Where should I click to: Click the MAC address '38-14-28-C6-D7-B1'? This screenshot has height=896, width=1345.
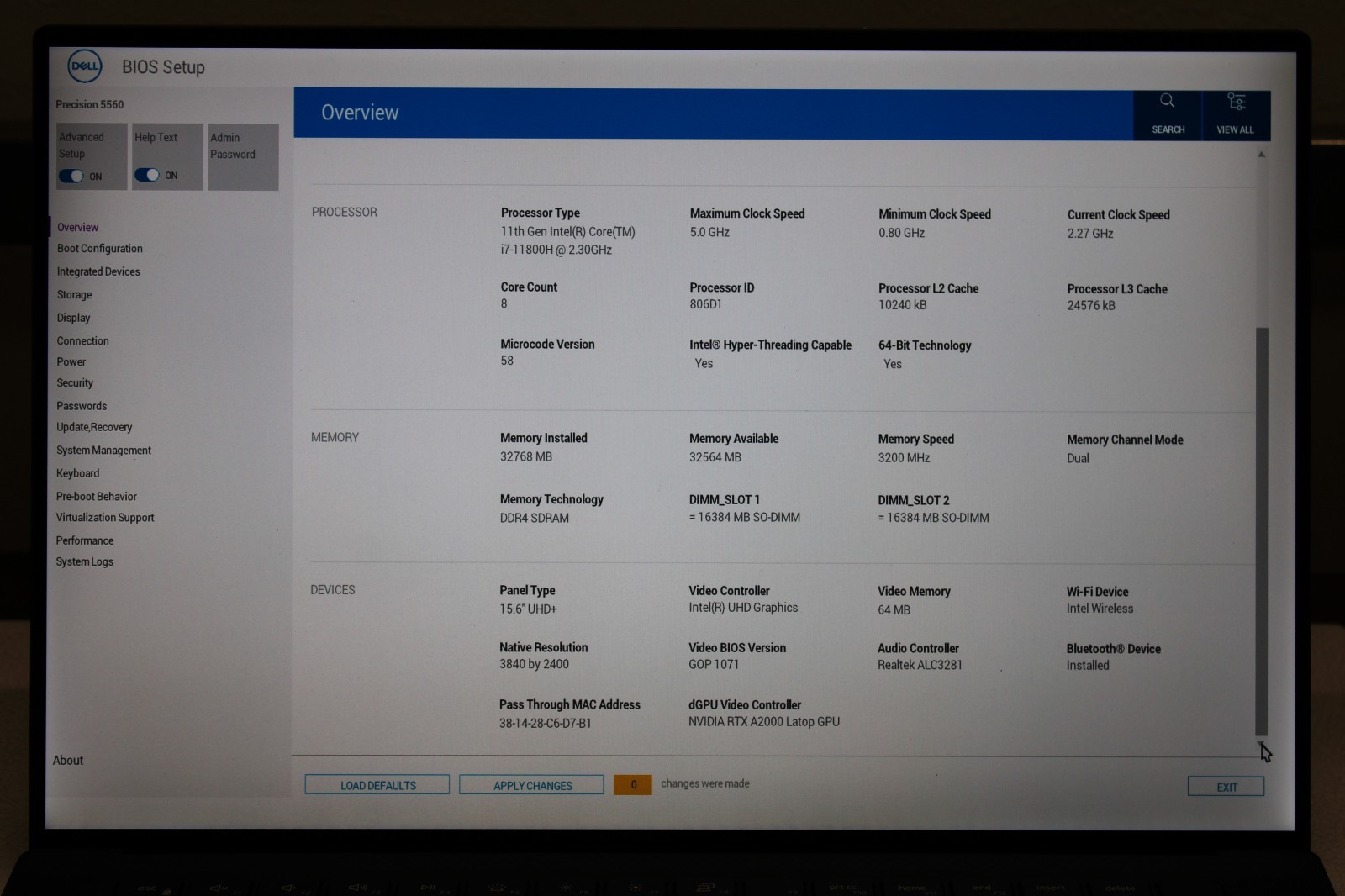click(546, 723)
